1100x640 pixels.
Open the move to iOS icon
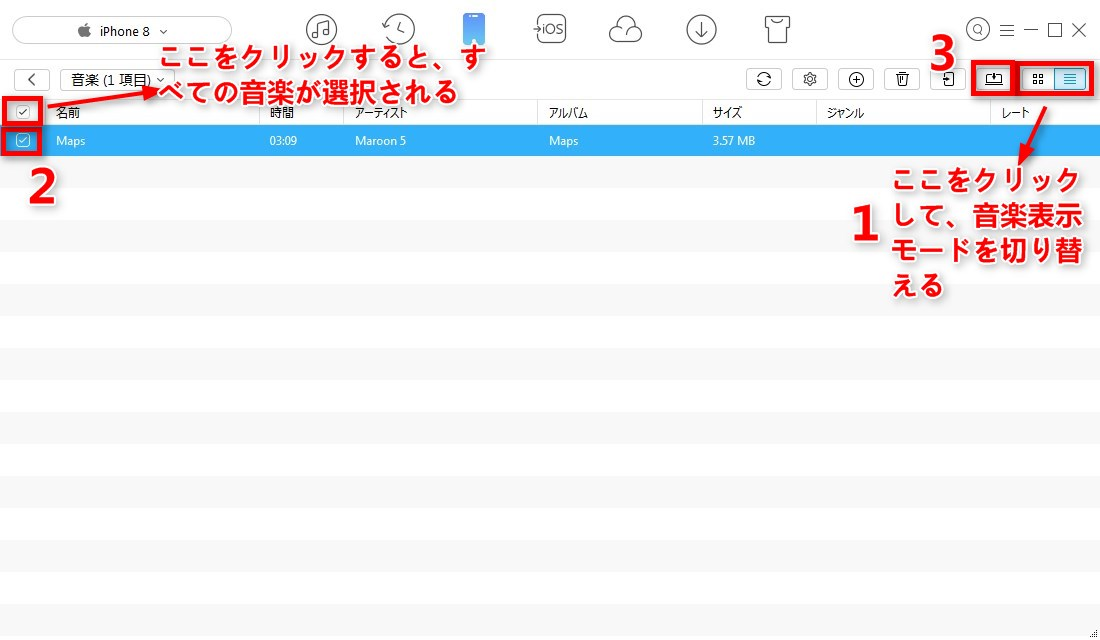[x=549, y=29]
